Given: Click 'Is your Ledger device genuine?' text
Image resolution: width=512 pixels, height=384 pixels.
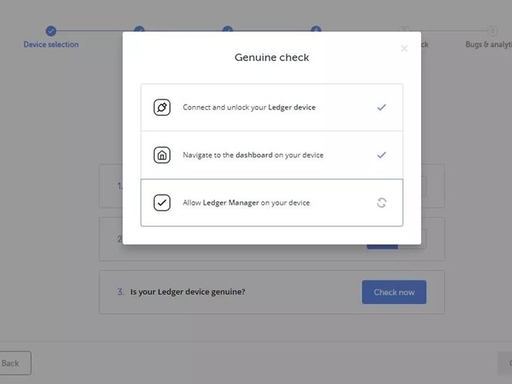Looking at the screenshot, I should tap(188, 292).
